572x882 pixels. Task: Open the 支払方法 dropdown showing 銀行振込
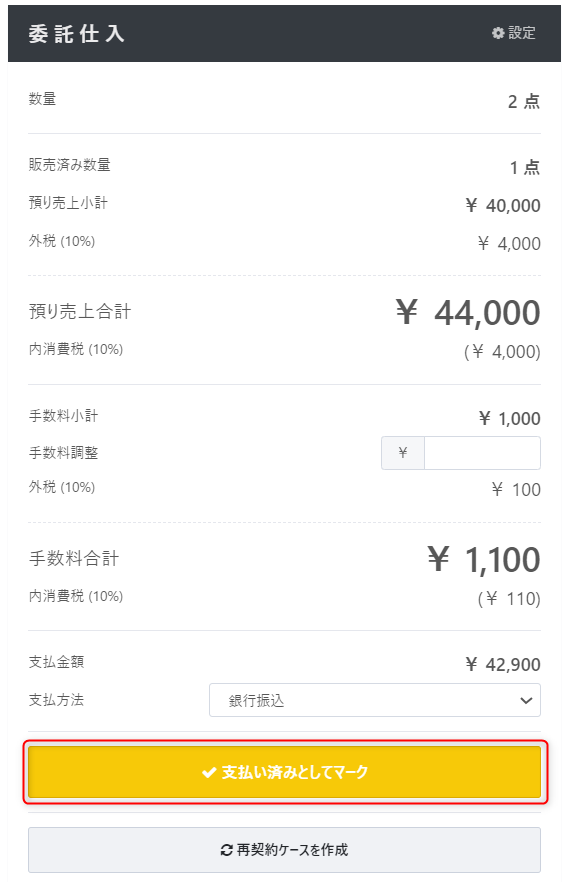(x=375, y=700)
